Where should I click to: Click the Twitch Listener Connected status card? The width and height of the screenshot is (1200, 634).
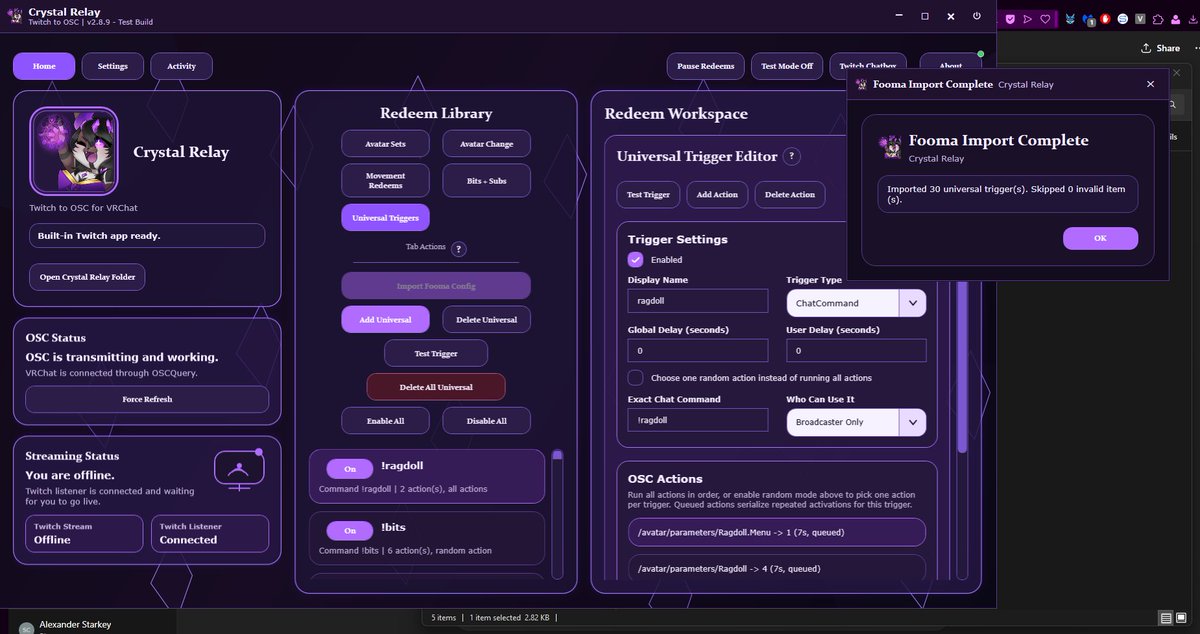pos(209,533)
